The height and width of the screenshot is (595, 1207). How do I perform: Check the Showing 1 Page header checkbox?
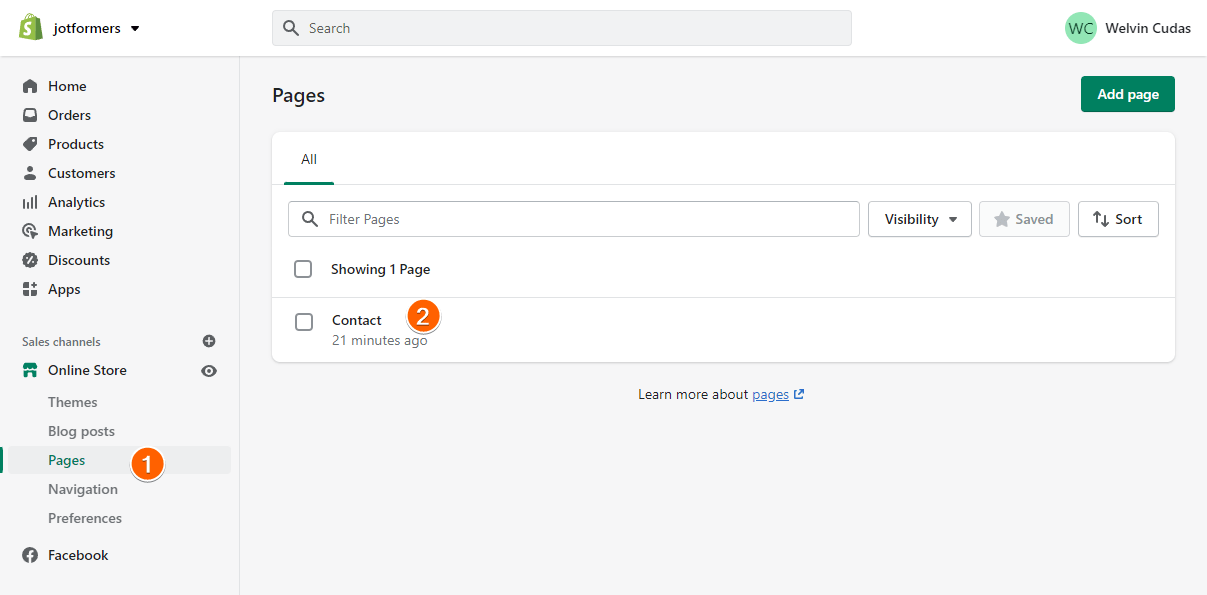[303, 269]
